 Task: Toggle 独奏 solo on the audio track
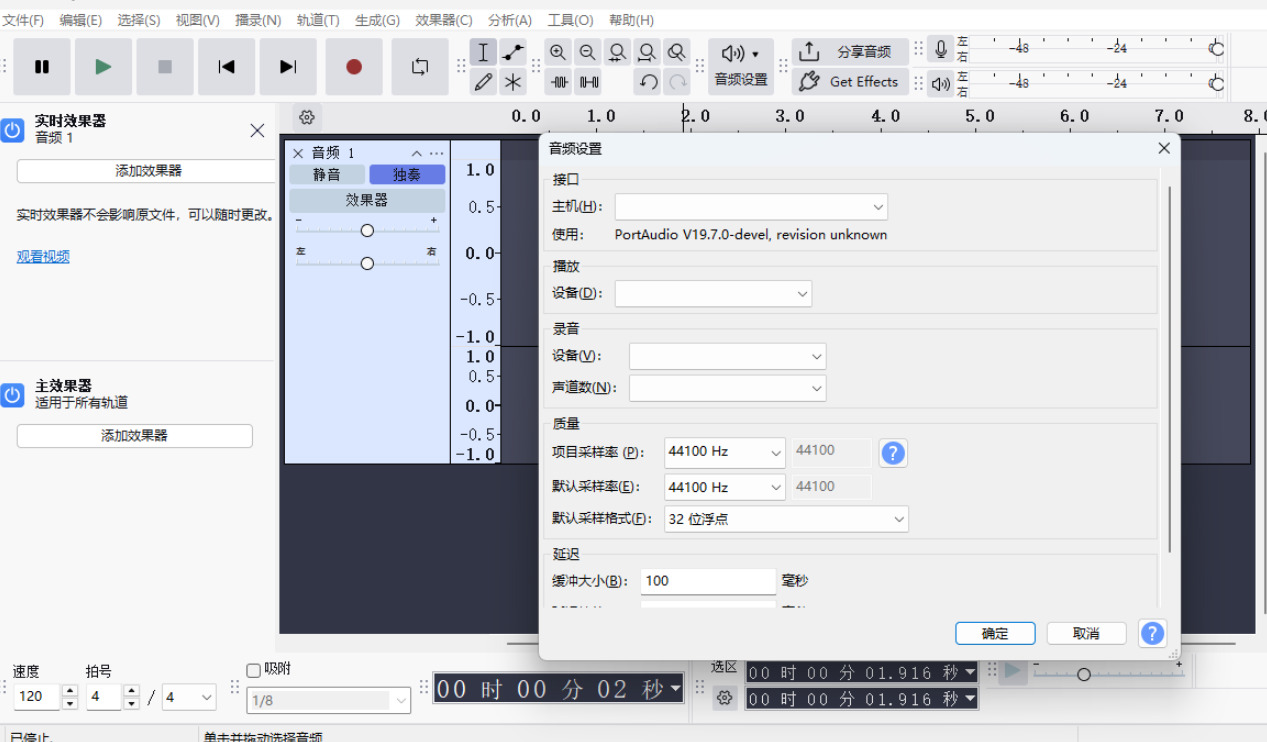407,175
